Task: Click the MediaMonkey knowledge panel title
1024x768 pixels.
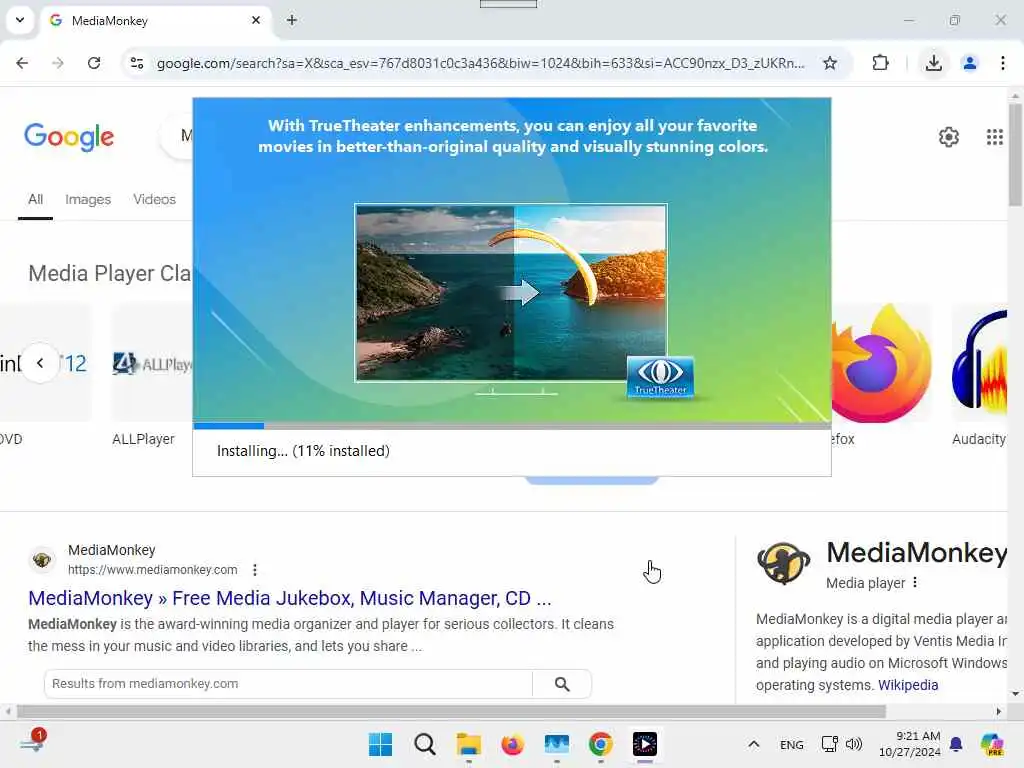Action: tap(916, 553)
